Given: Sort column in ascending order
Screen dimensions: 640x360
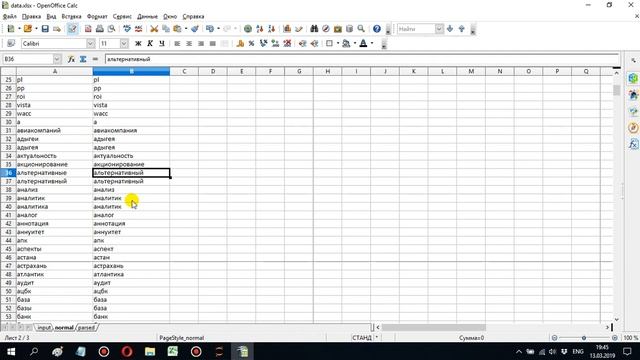Looking at the screenshot, I should 259,29.
